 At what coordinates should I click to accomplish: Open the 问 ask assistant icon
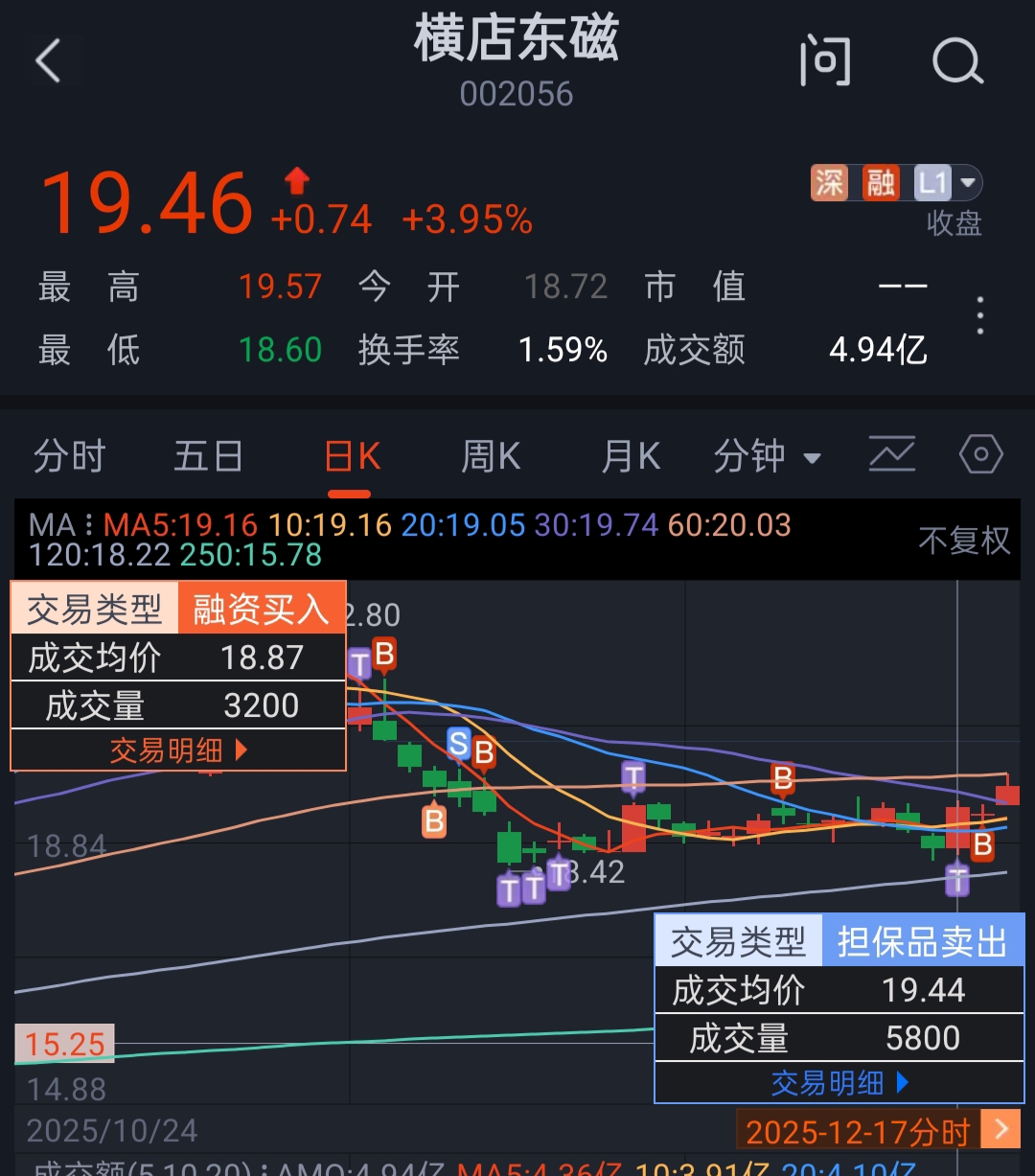(x=825, y=60)
